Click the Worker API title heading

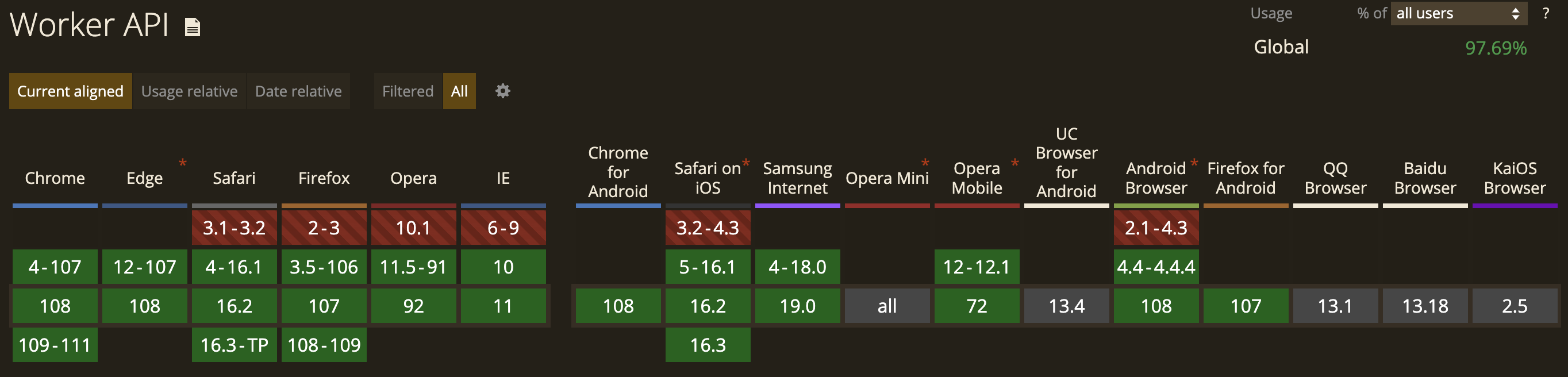89,26
